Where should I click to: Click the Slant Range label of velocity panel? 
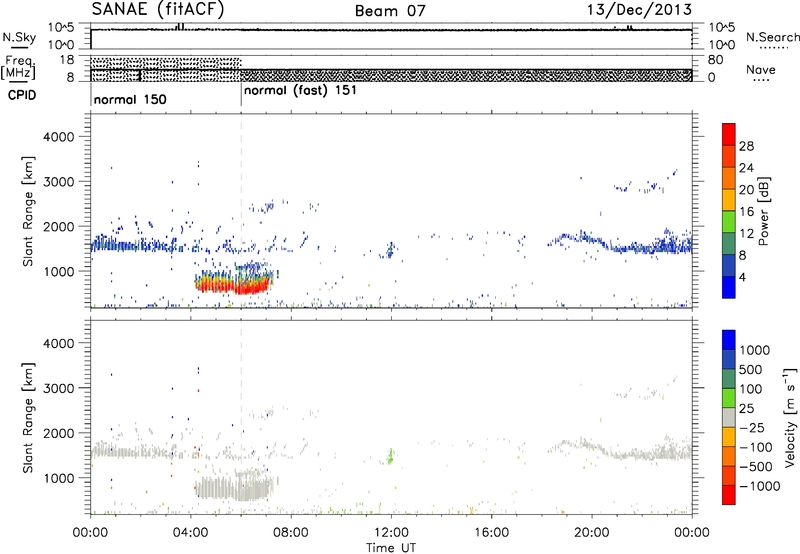[x=28, y=417]
